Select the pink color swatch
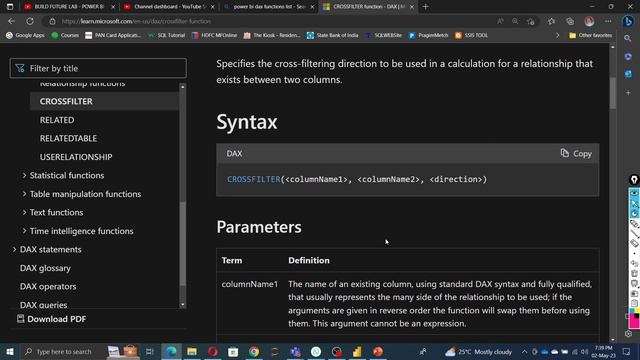 pyautogui.click(x=634, y=323)
